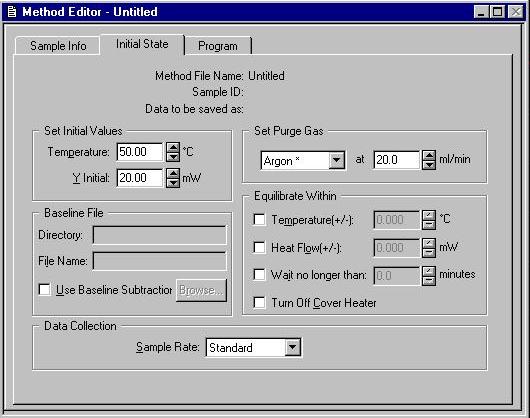Open the Argon purge gas dropdown
This screenshot has height=418, width=530.
(x=337, y=160)
